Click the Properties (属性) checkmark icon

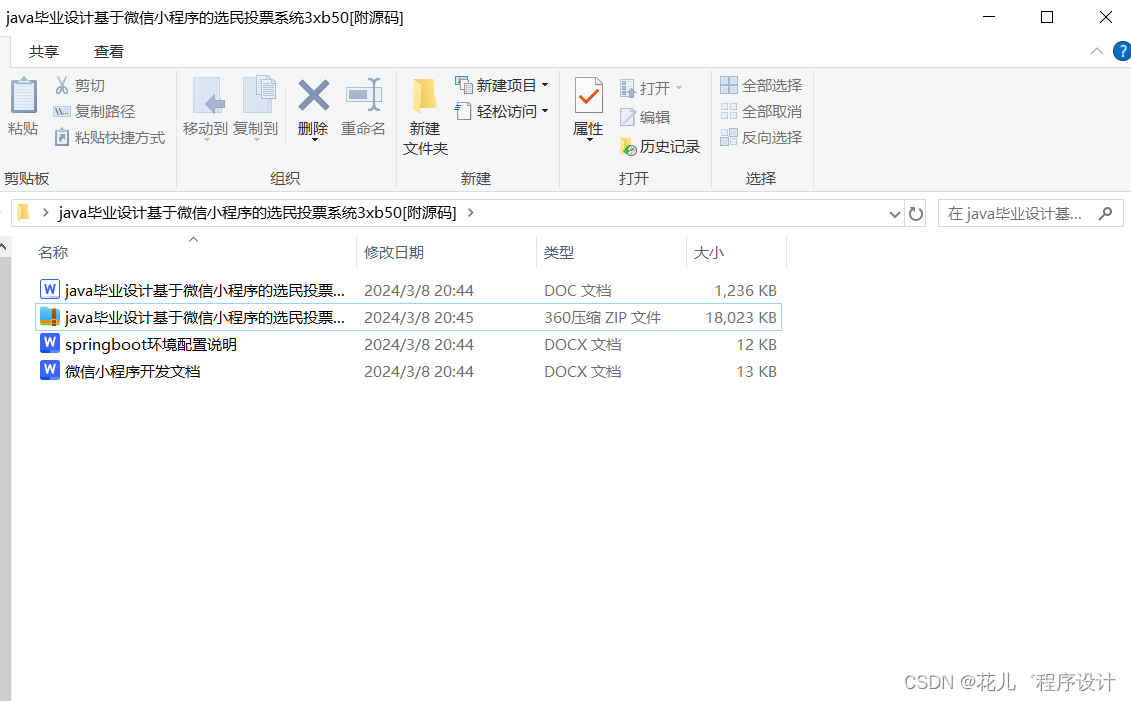589,95
